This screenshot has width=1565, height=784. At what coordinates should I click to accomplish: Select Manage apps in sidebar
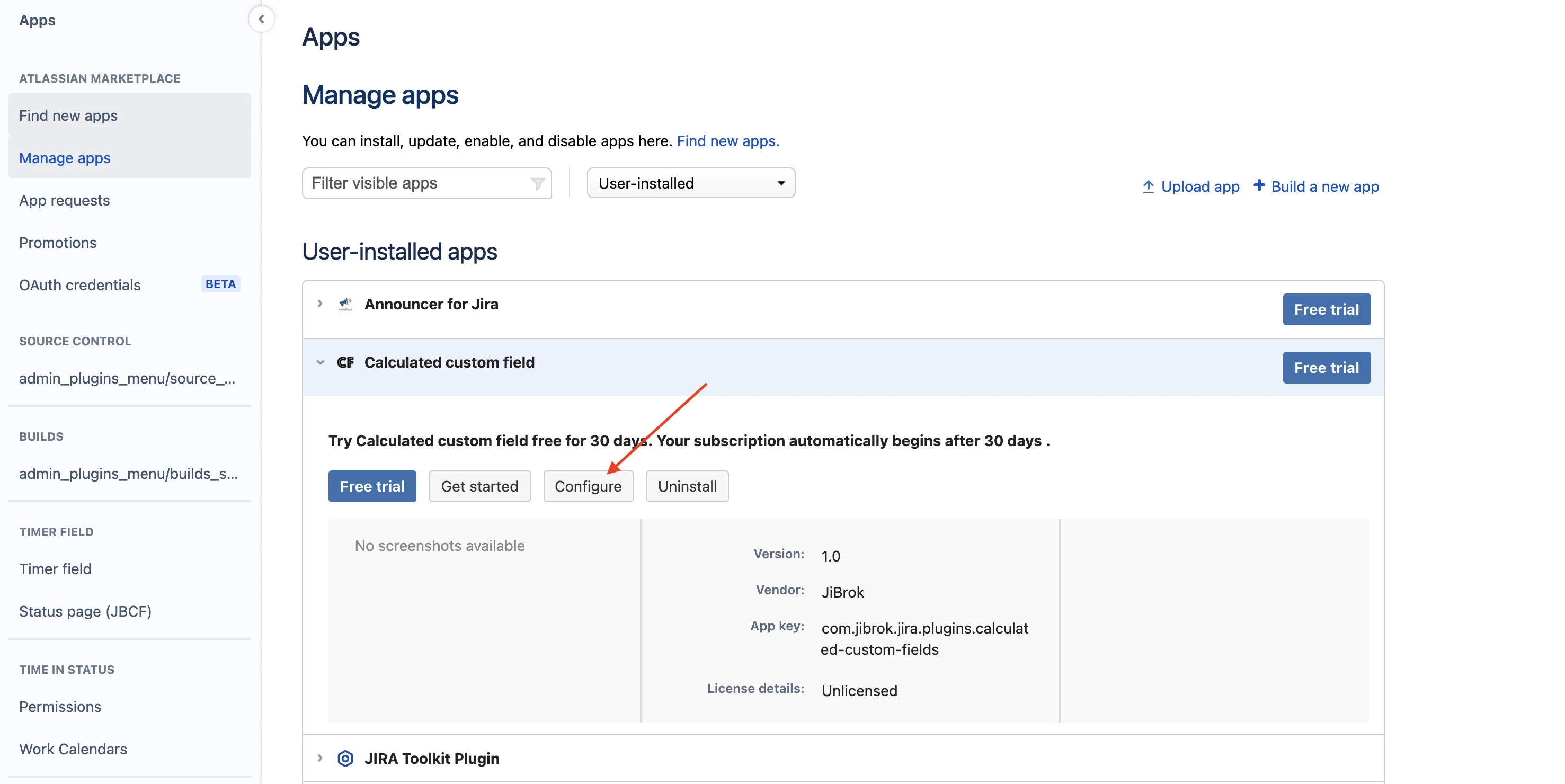(x=129, y=158)
